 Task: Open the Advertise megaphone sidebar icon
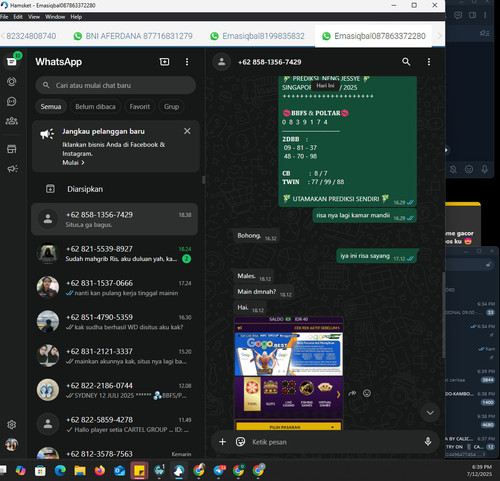tap(12, 169)
